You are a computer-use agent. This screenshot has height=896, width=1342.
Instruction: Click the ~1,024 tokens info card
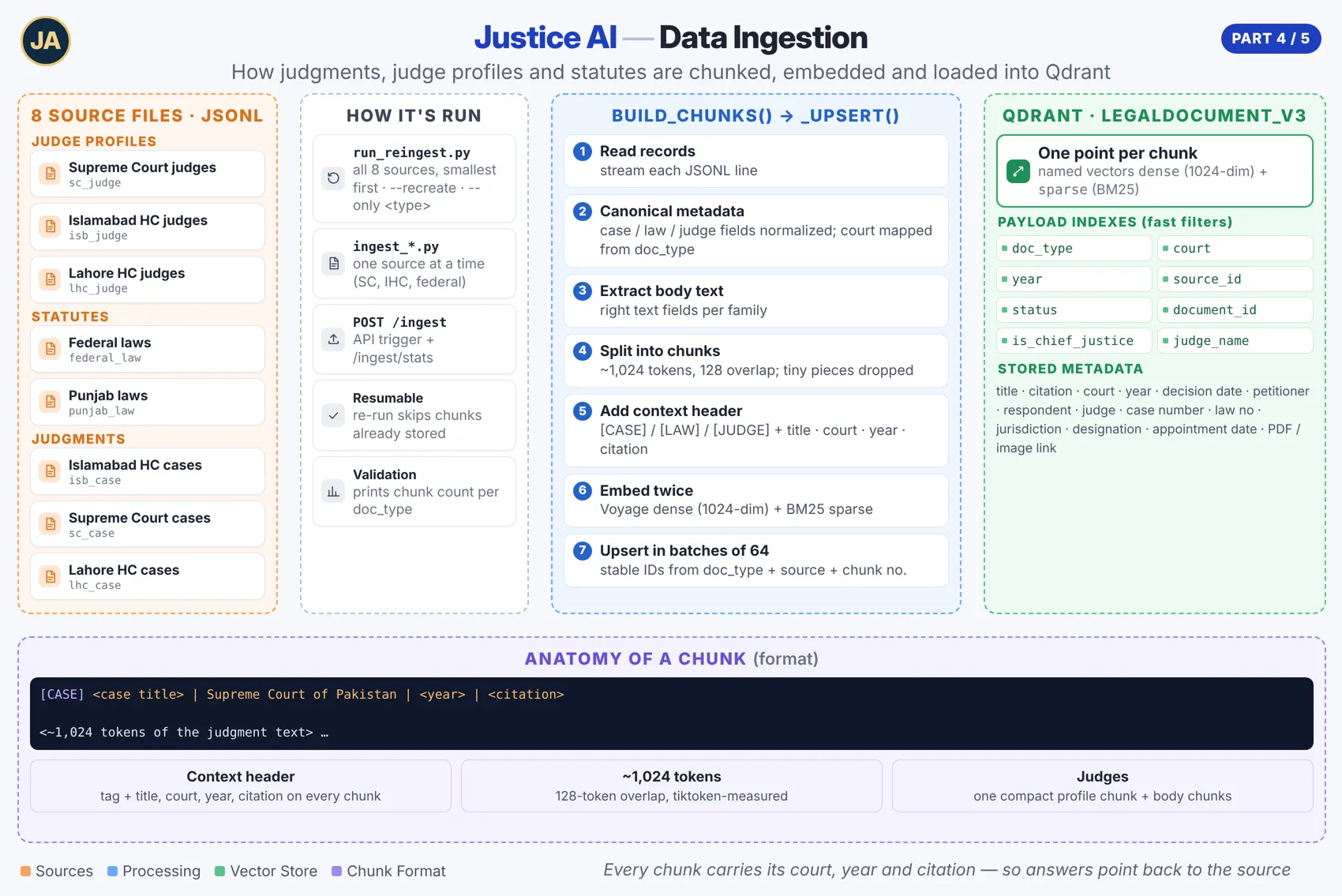pyautogui.click(x=672, y=785)
